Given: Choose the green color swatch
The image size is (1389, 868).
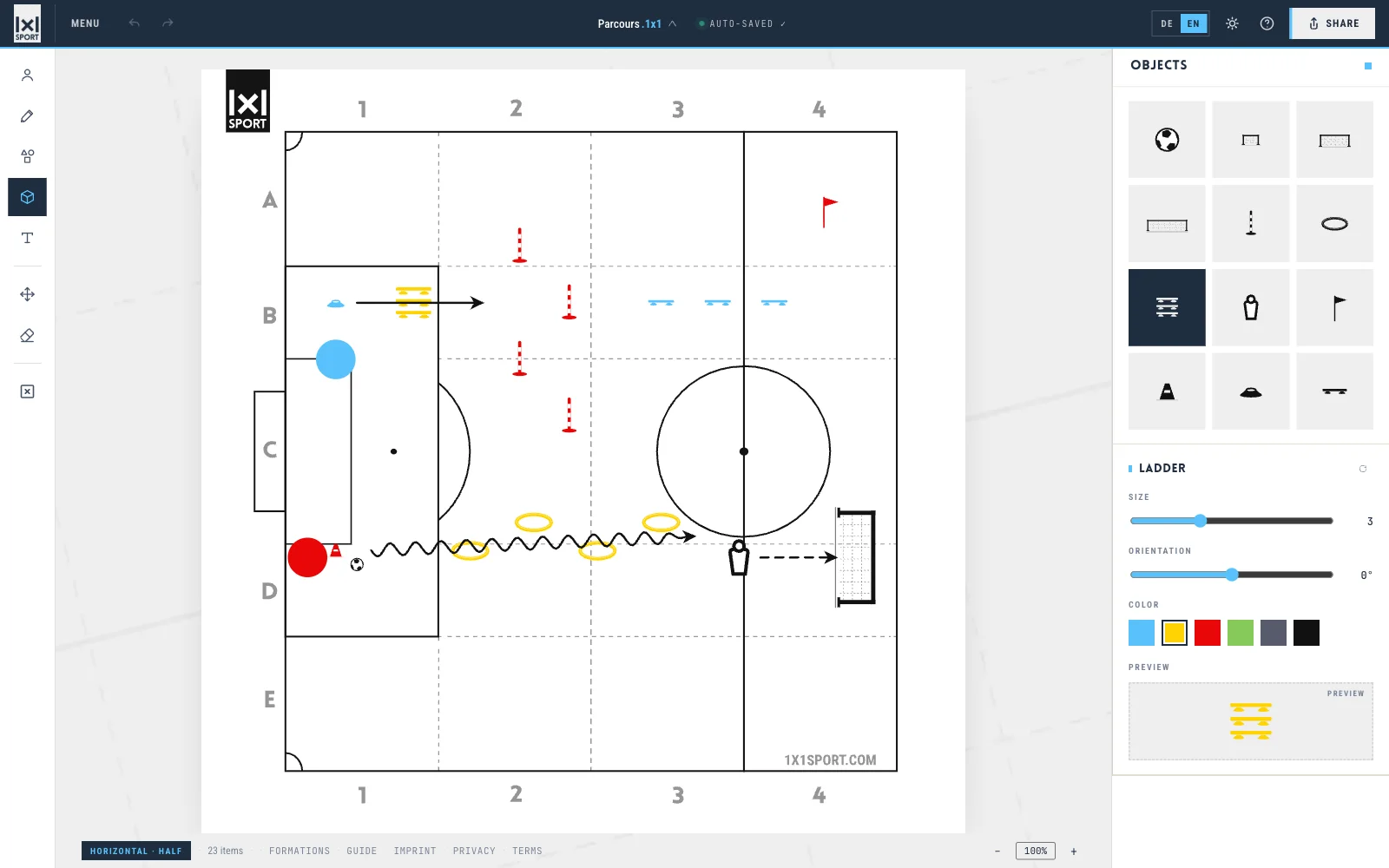Looking at the screenshot, I should point(1241,633).
